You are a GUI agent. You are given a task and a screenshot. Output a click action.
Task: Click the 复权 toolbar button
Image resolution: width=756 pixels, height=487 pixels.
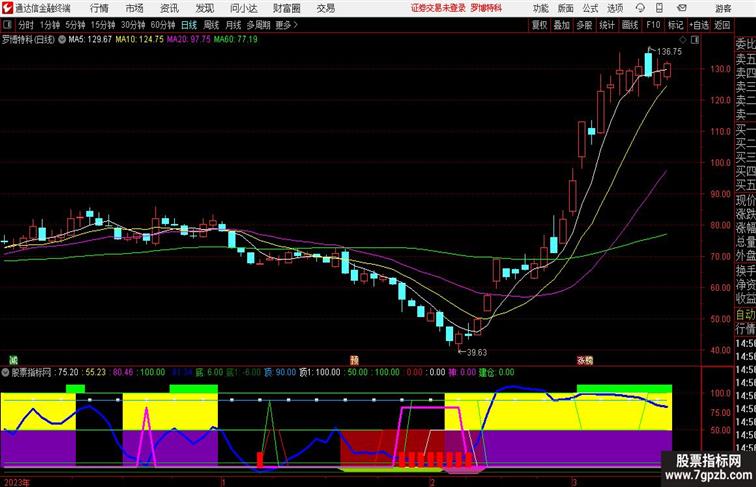[539, 25]
